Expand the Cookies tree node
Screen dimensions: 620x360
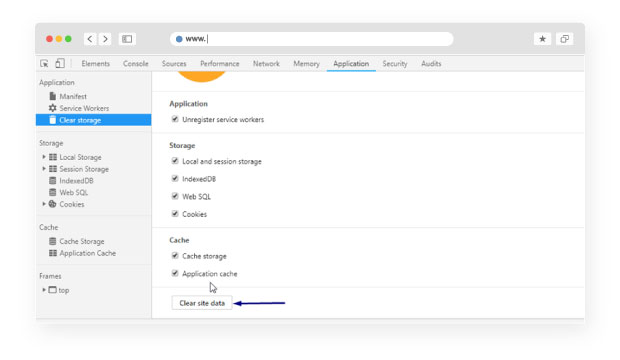coord(44,204)
